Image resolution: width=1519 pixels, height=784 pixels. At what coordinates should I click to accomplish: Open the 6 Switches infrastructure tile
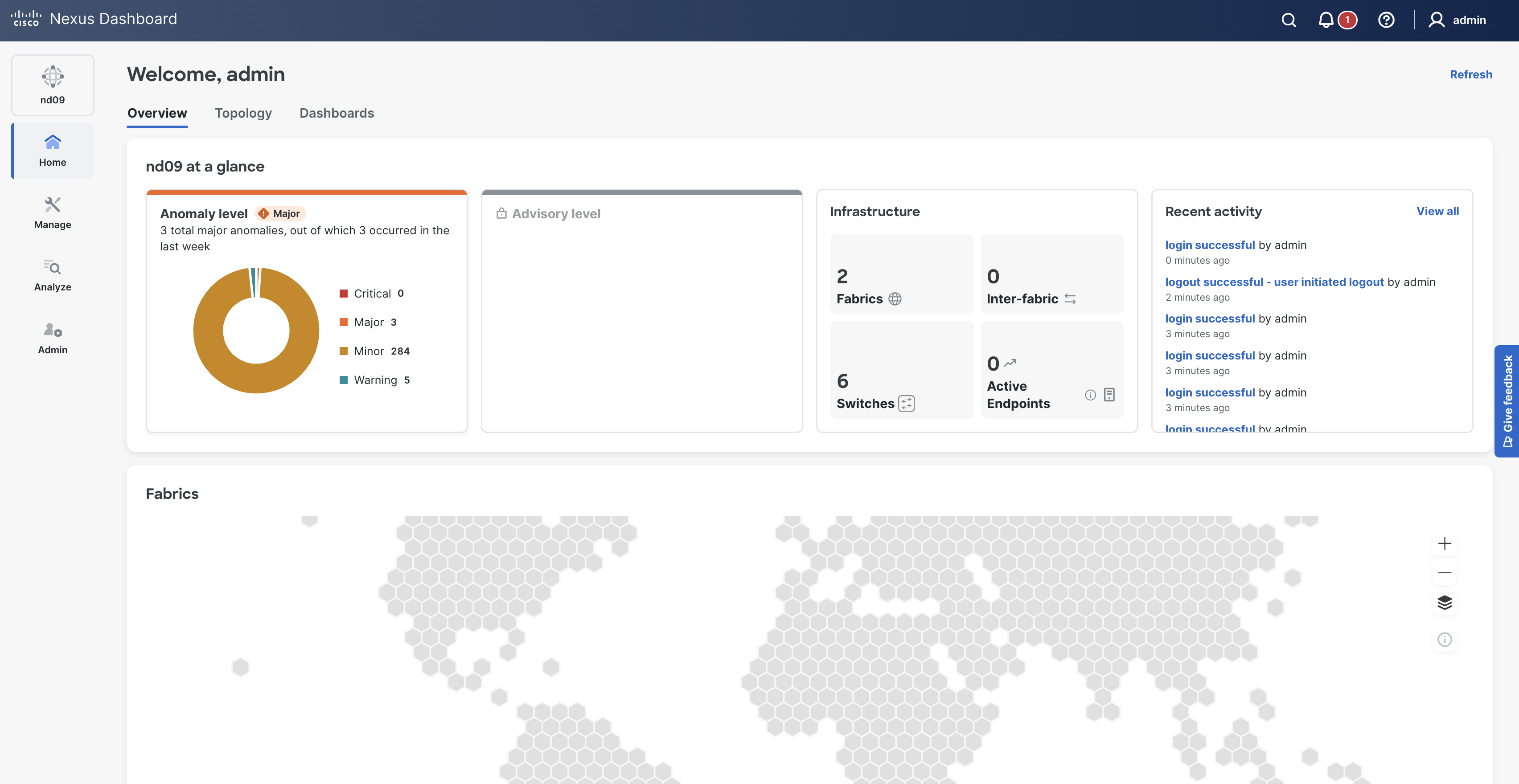(x=901, y=370)
